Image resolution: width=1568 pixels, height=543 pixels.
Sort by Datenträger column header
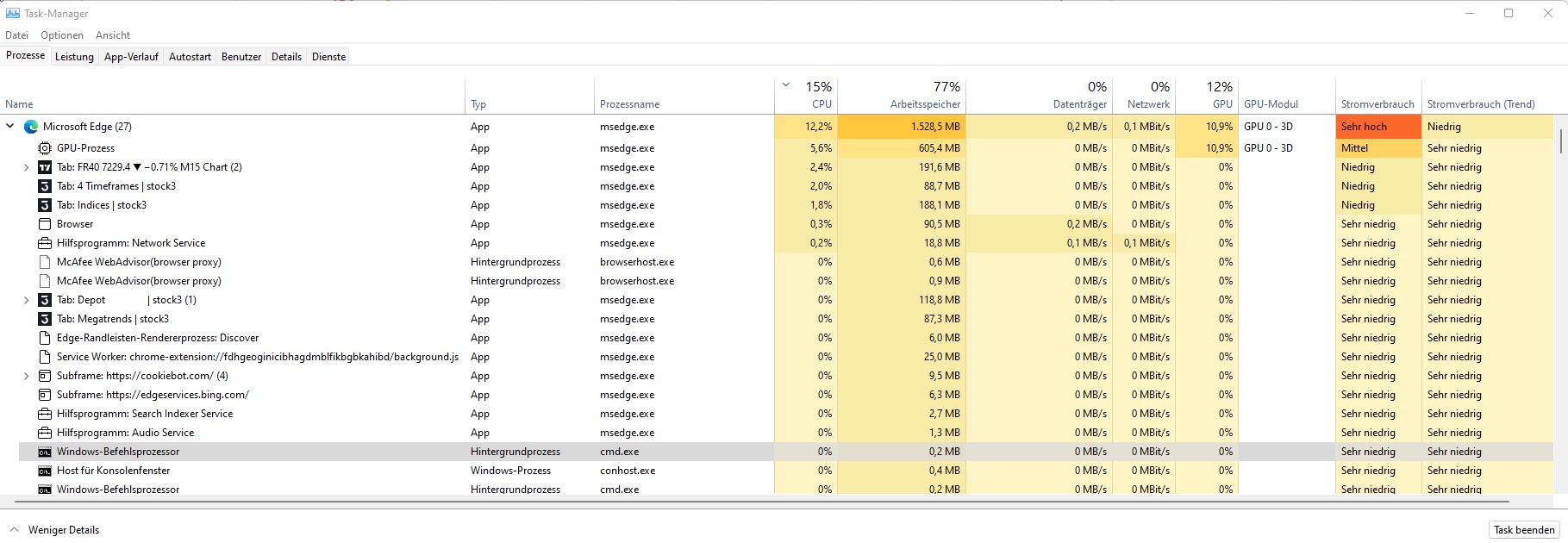1039,97
